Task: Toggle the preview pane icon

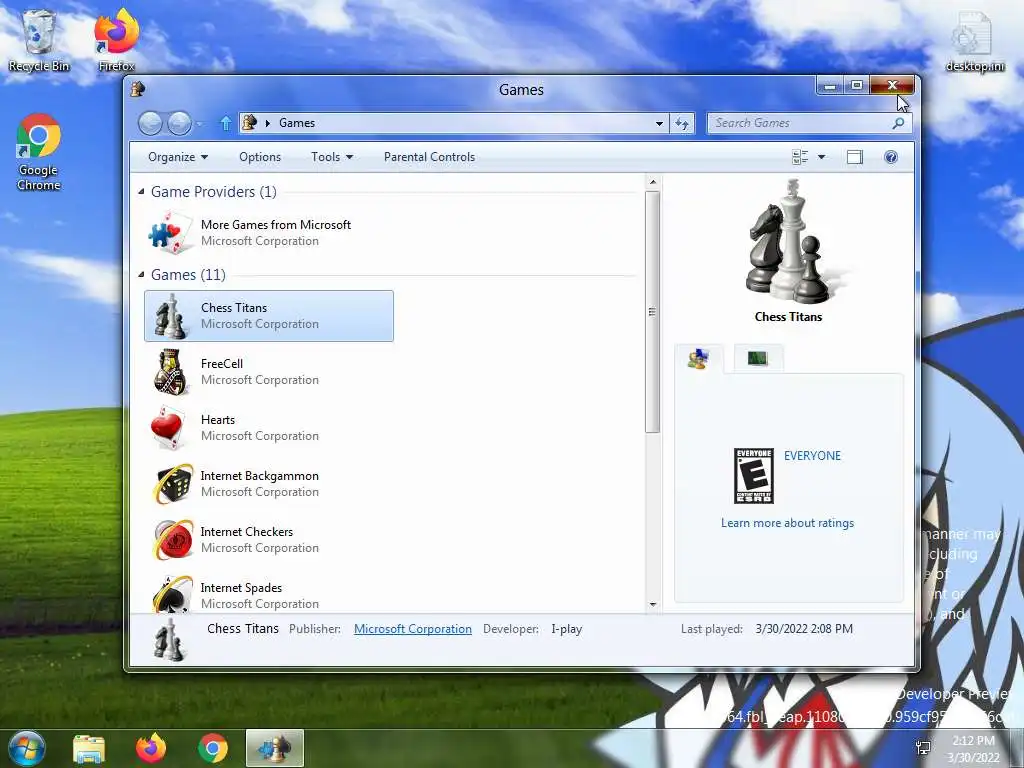Action: point(854,157)
